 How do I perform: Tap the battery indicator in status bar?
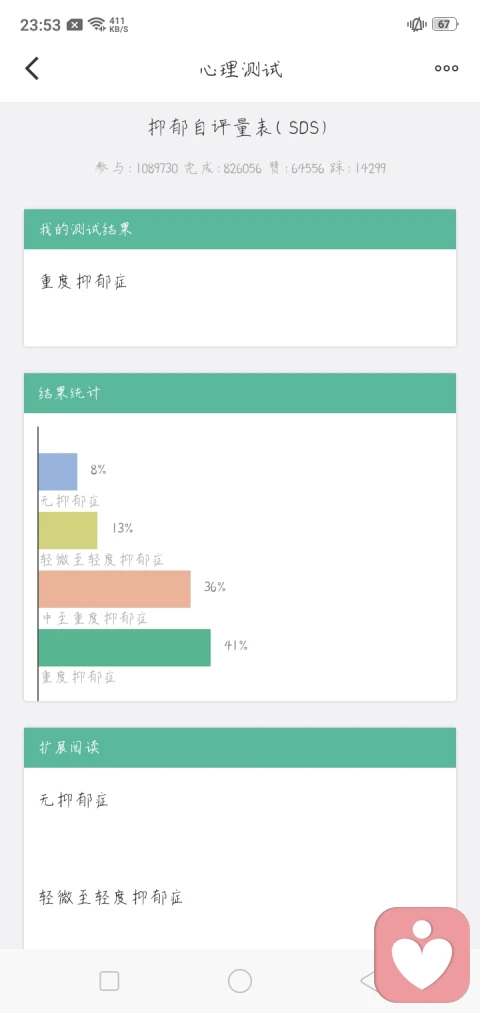click(x=444, y=25)
